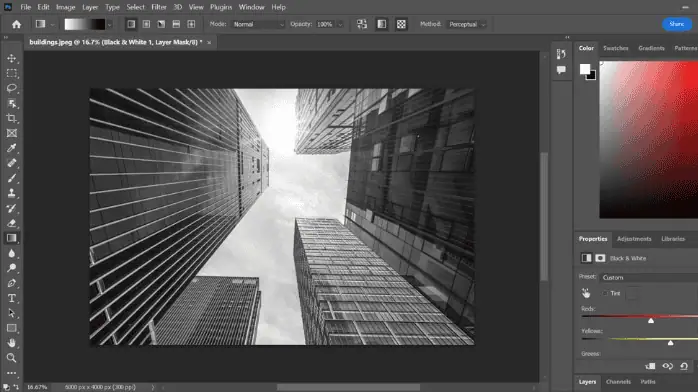Open the gradient picker arrow
The height and width of the screenshot is (392, 698).
(x=110, y=24)
